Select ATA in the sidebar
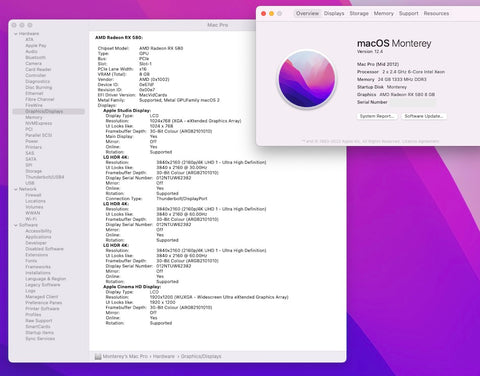The width and height of the screenshot is (480, 376). (x=29, y=39)
